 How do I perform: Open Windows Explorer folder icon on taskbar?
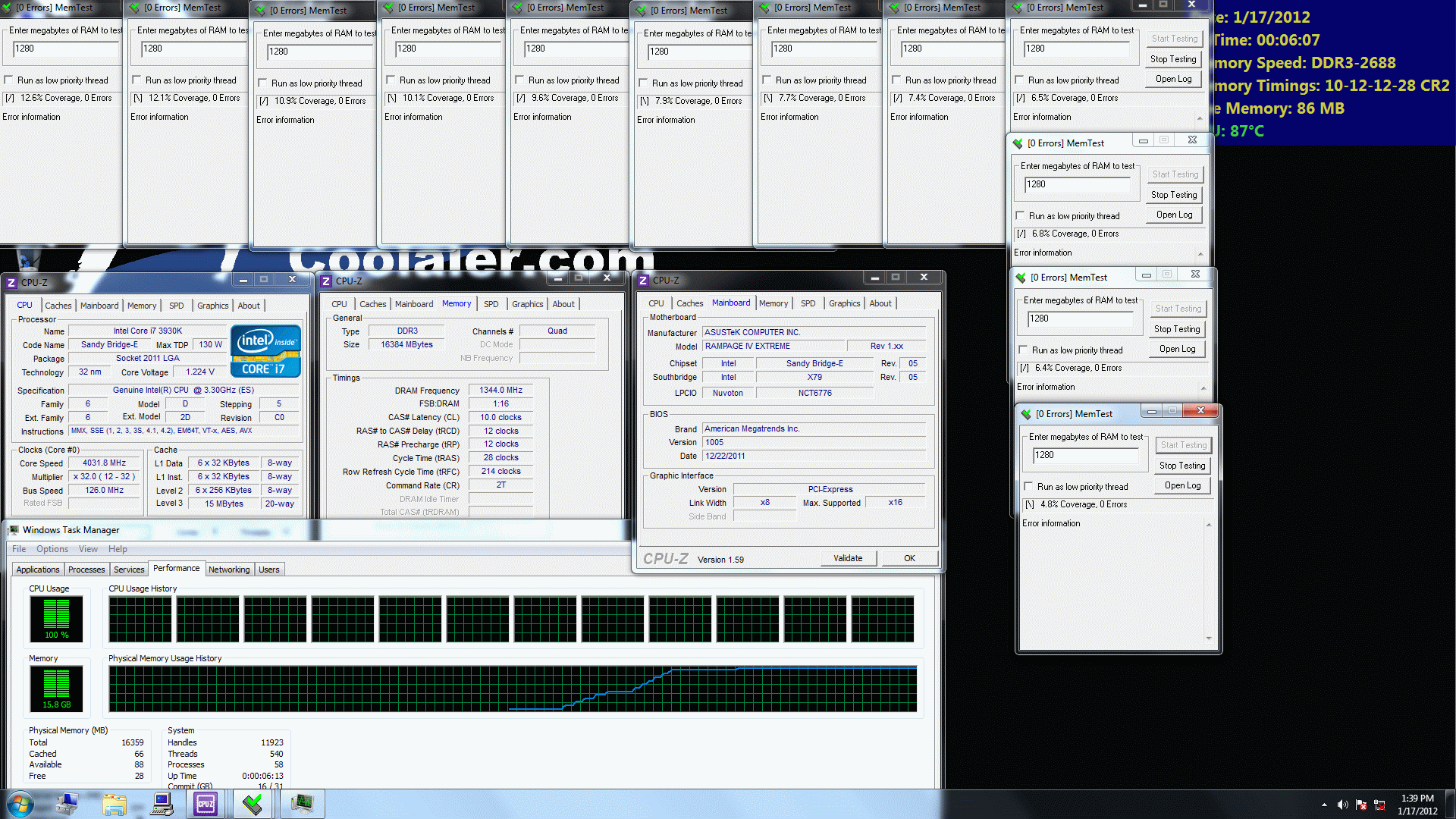pos(115,804)
